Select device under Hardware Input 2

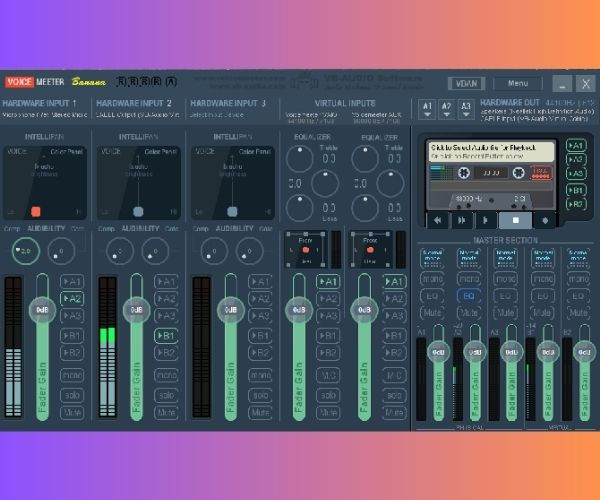(x=138, y=115)
